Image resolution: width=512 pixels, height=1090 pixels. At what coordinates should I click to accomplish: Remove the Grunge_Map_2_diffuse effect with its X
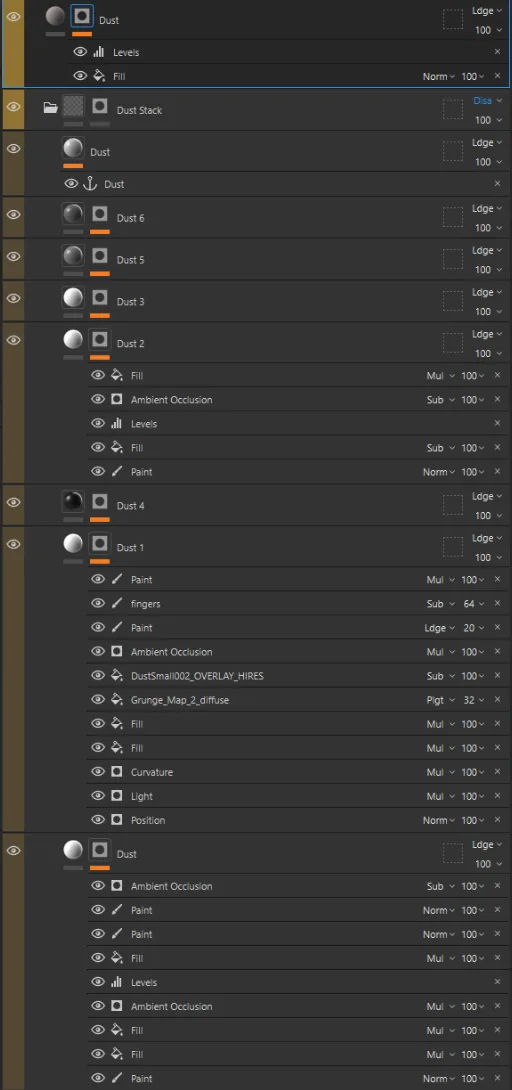pos(497,700)
